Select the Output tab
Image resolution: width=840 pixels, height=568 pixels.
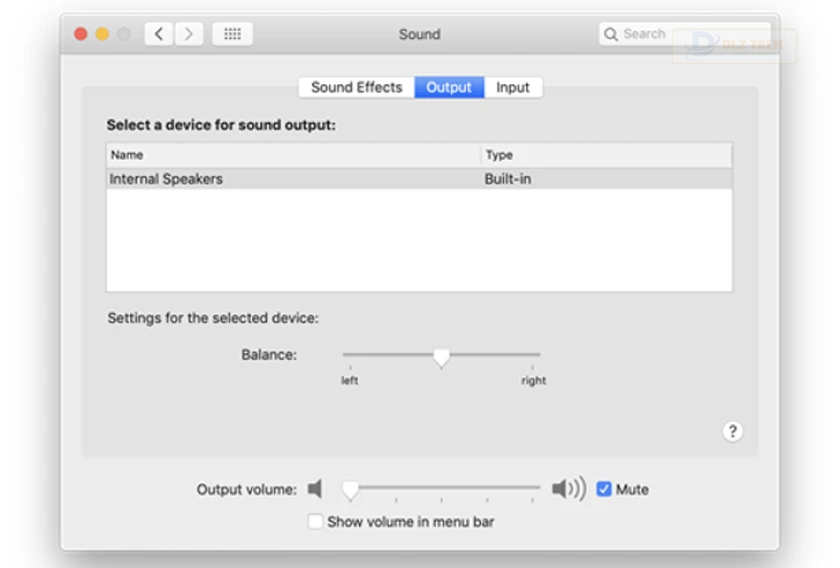tap(449, 87)
